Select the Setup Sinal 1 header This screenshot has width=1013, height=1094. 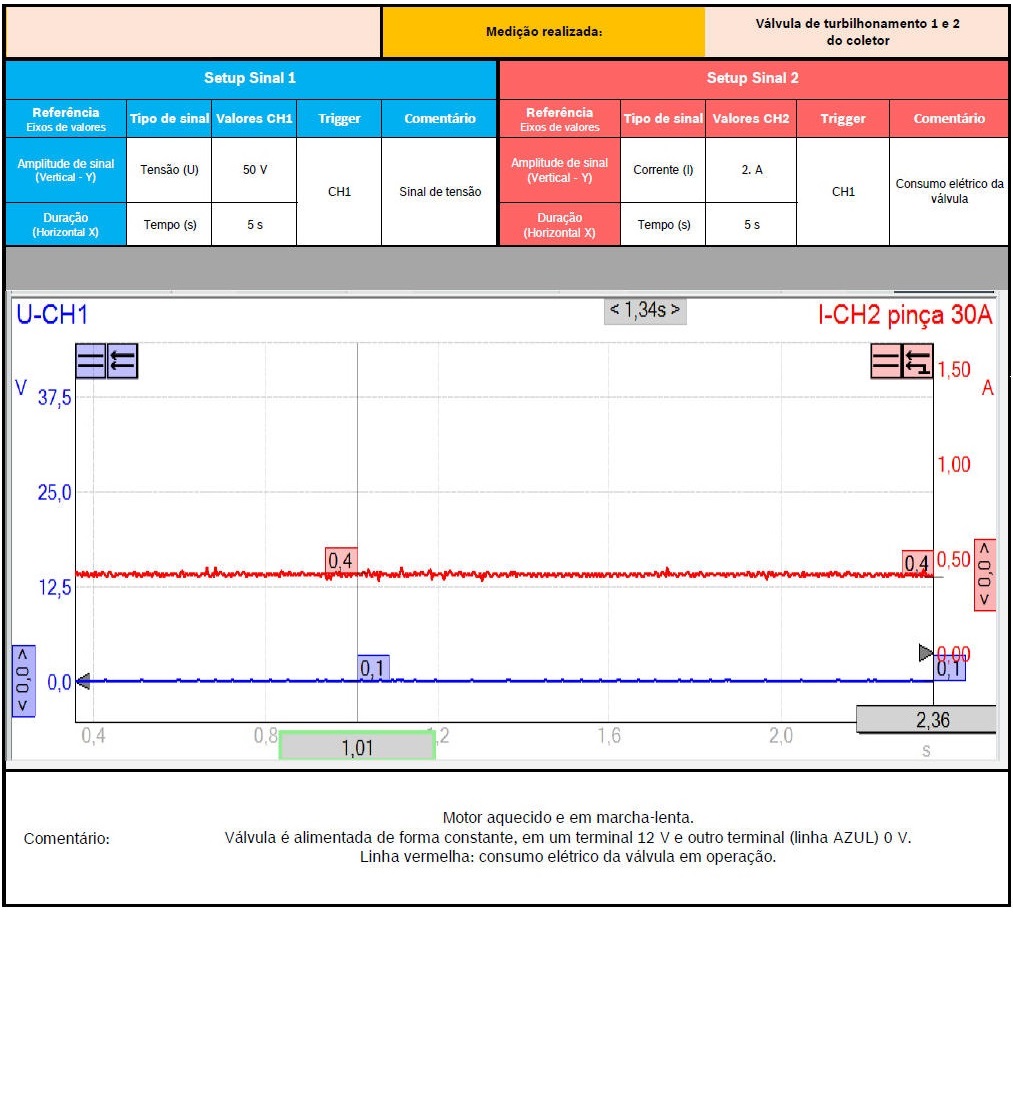click(250, 78)
